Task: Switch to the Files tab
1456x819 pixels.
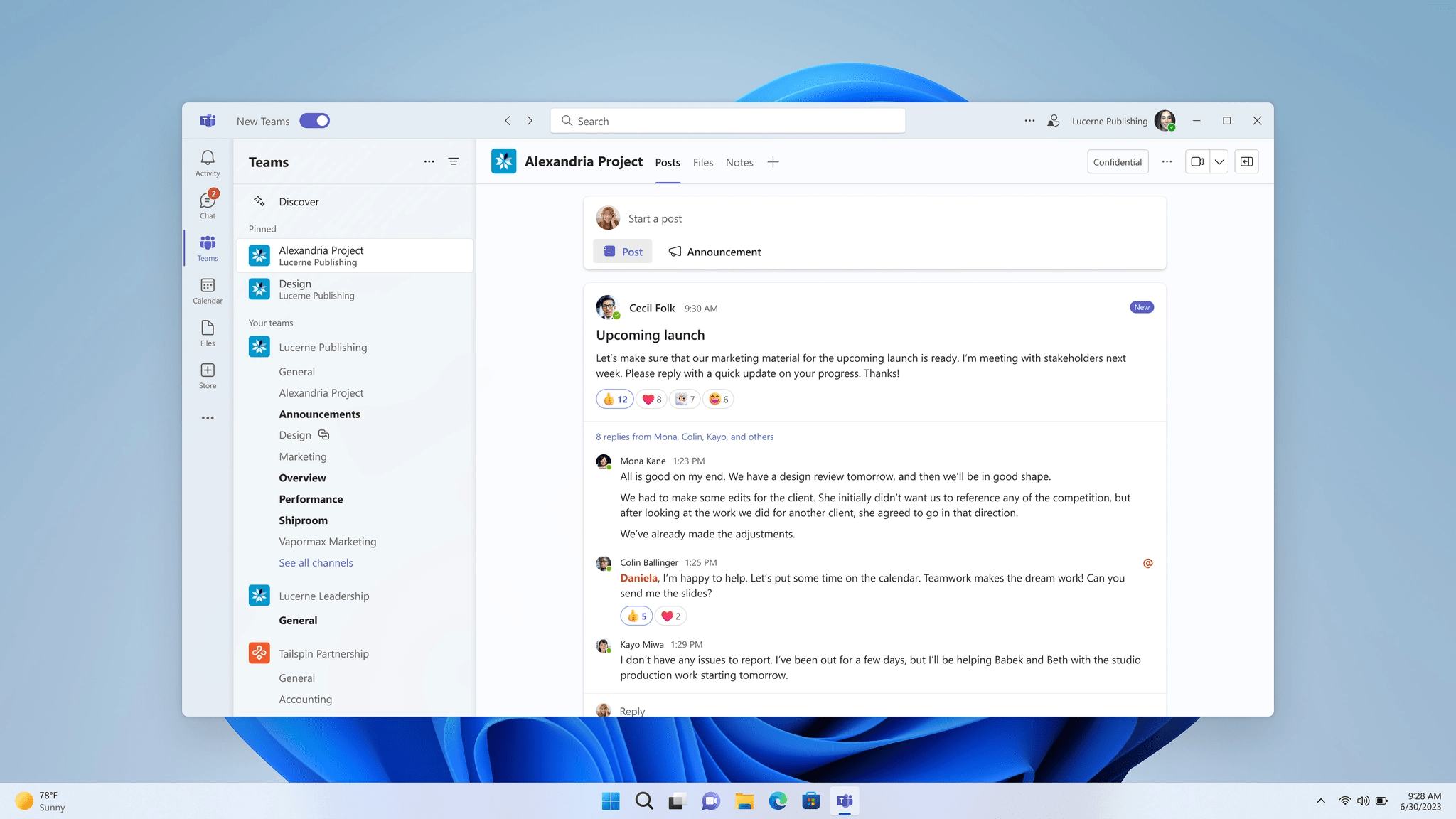Action: [x=702, y=162]
